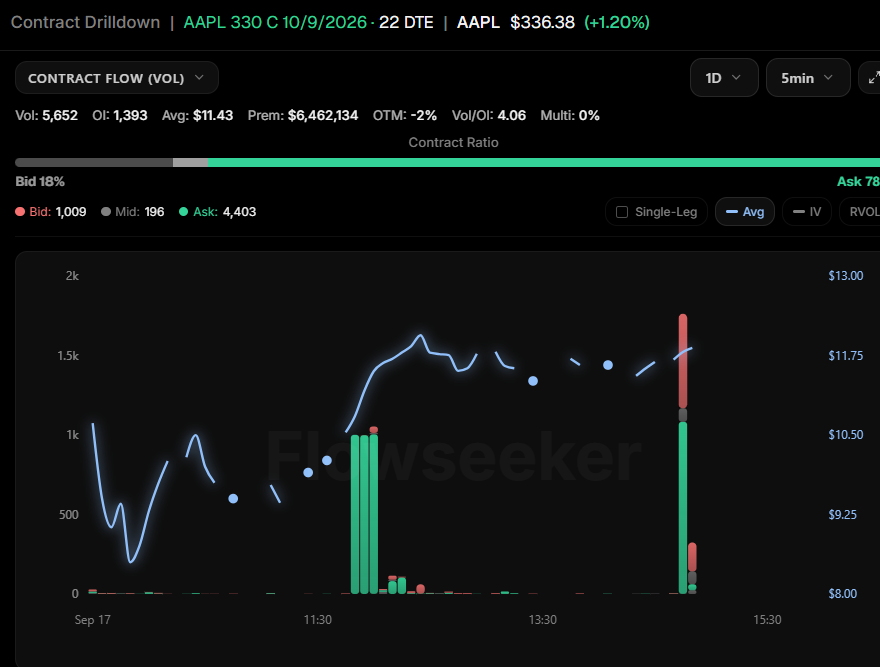Click the Ask 4,403 legend item
Screen dimensions: 880x667
tap(217, 212)
